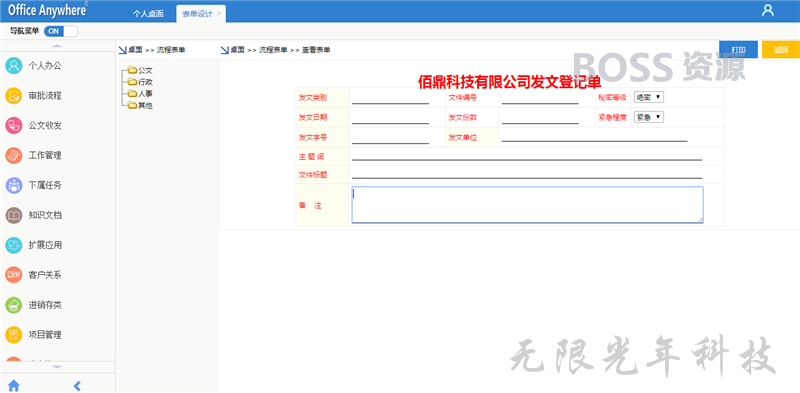Screen dimensions: 800x393
Task: Select the 公文 tree label
Action: tap(145, 70)
